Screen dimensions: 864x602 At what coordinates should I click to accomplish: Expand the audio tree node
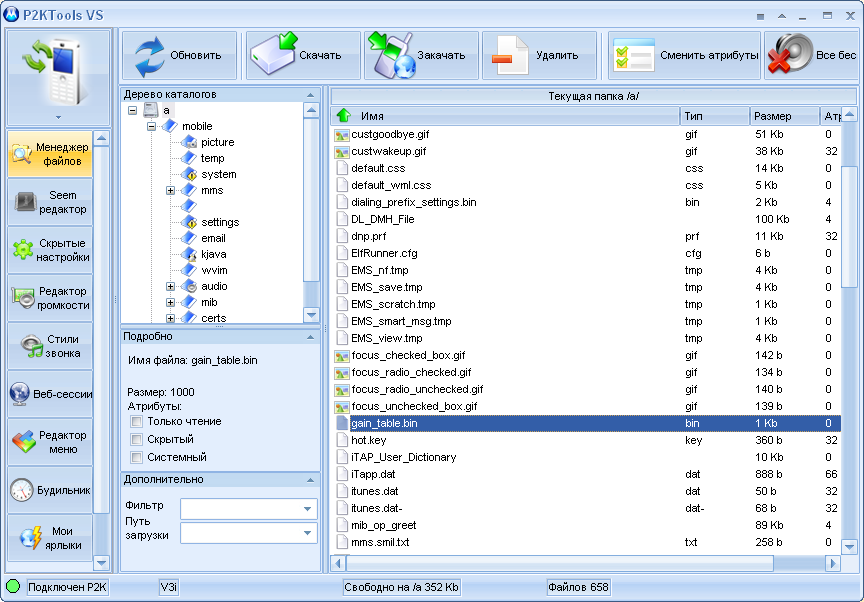(170, 286)
